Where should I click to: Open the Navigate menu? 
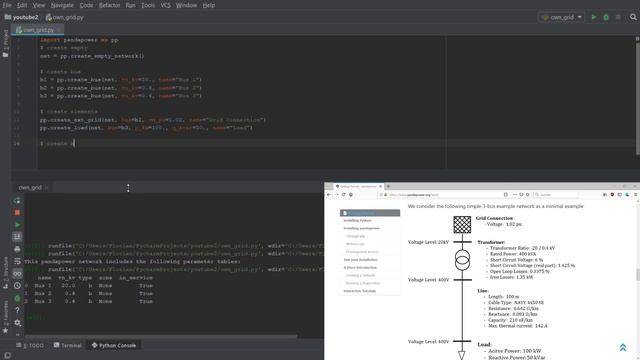tap(62, 5)
